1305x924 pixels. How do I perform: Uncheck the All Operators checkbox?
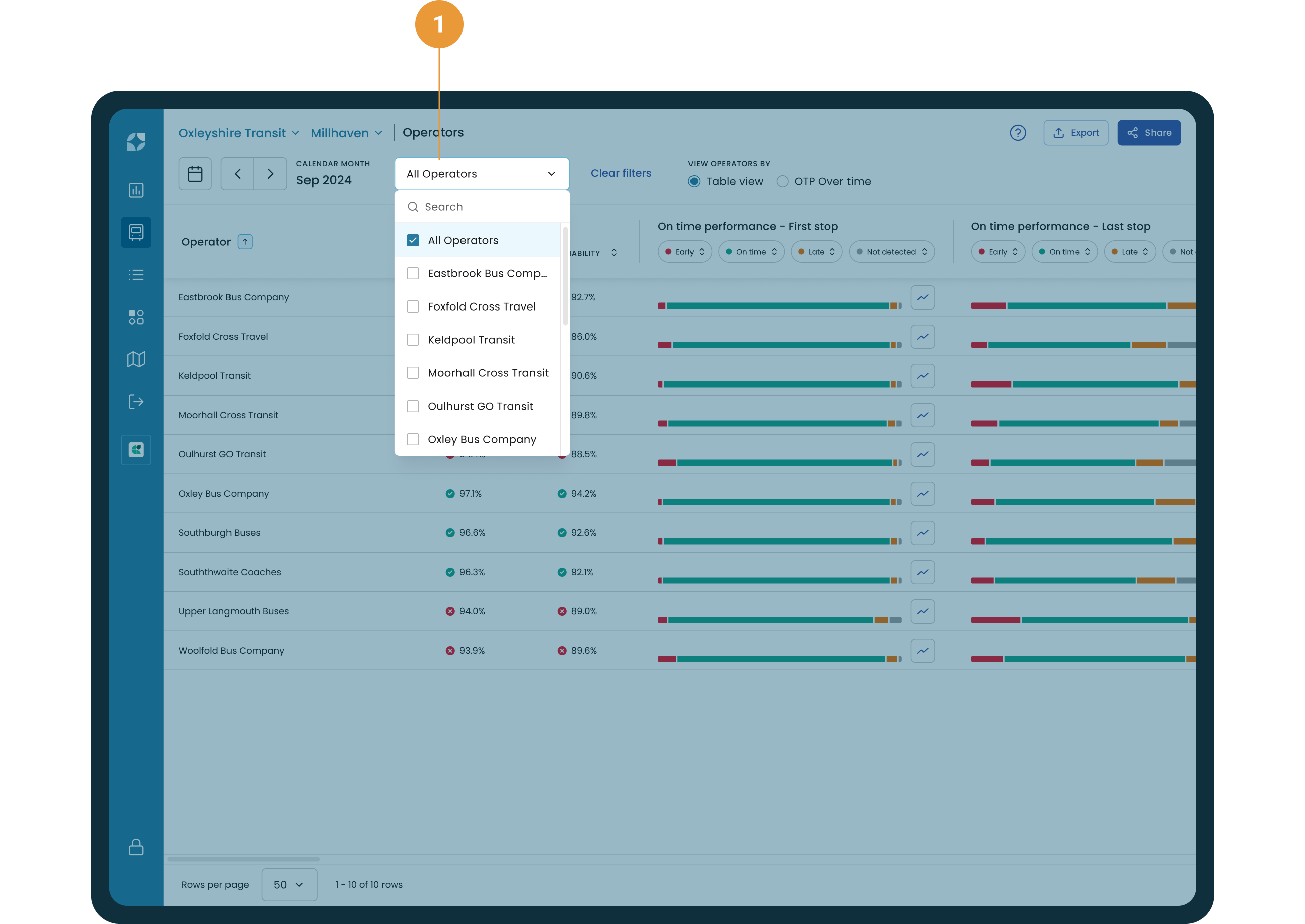[413, 240]
